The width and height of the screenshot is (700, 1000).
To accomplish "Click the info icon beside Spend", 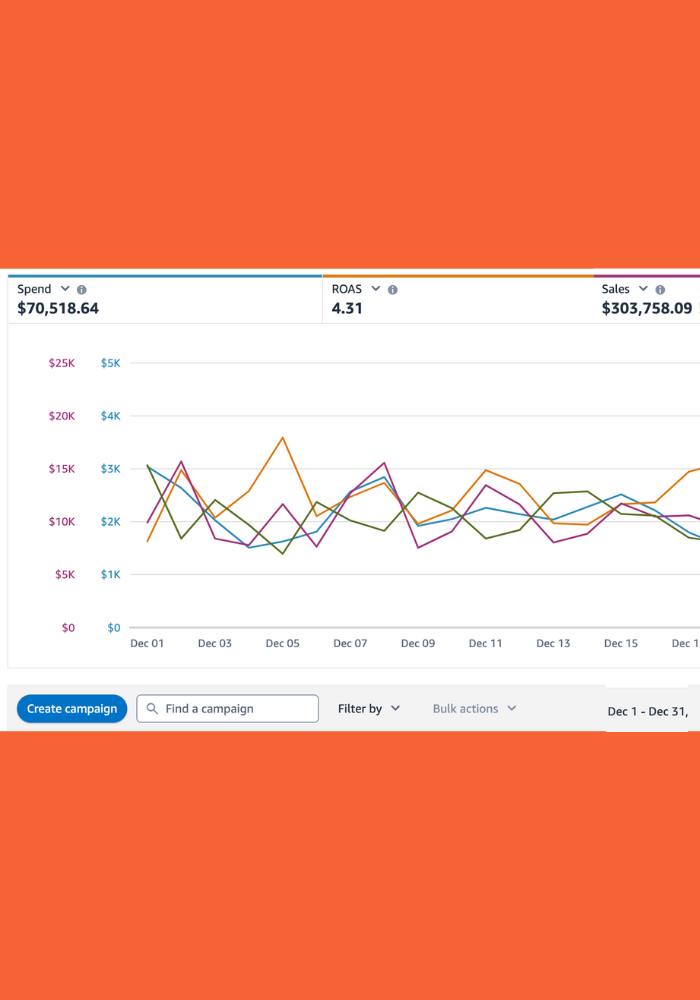I will point(82,289).
